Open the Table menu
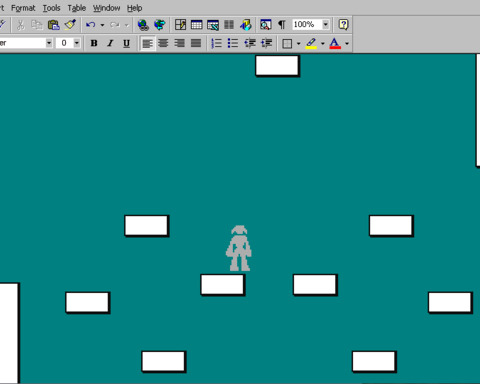This screenshot has width=480, height=384. click(x=77, y=8)
